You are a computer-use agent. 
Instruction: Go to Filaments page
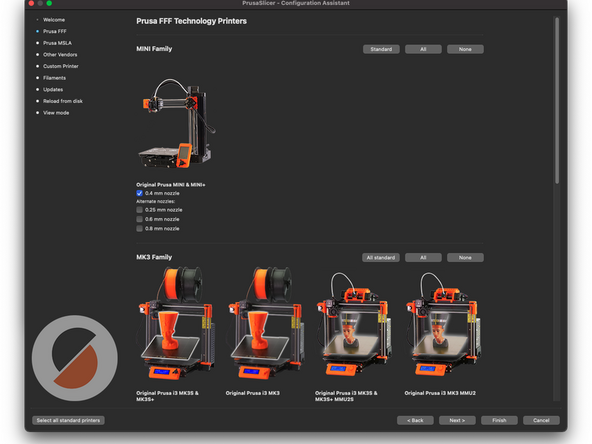pyautogui.click(x=54, y=78)
